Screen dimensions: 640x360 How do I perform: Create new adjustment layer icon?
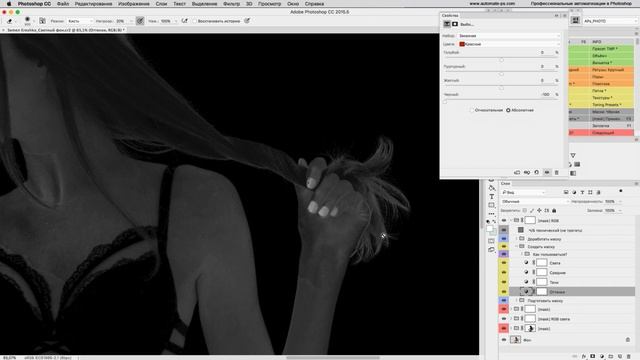[x=602, y=356]
